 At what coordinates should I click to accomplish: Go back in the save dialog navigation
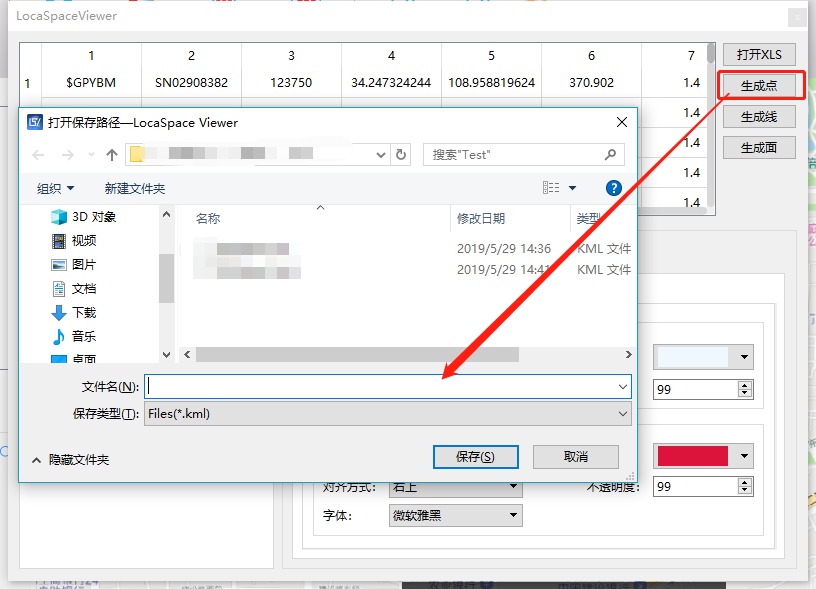39,155
